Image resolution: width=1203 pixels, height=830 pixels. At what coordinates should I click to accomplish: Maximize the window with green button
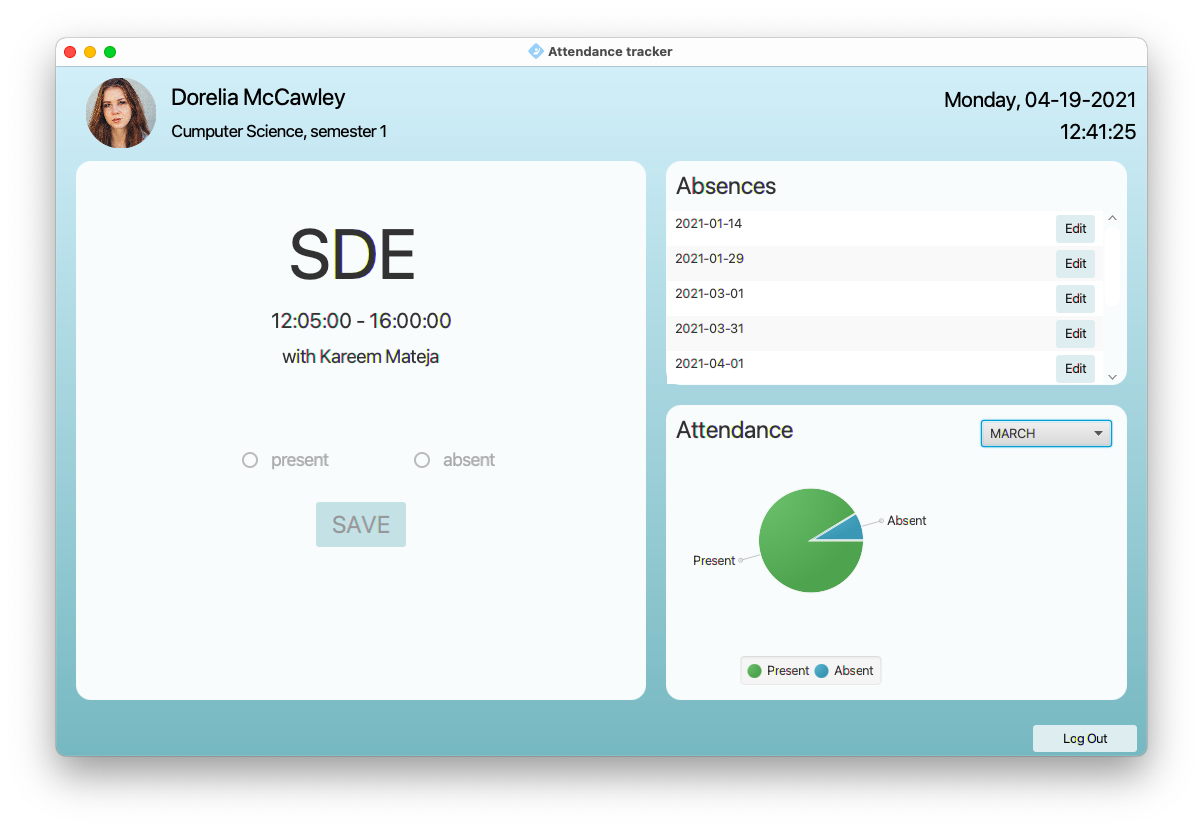click(x=110, y=52)
